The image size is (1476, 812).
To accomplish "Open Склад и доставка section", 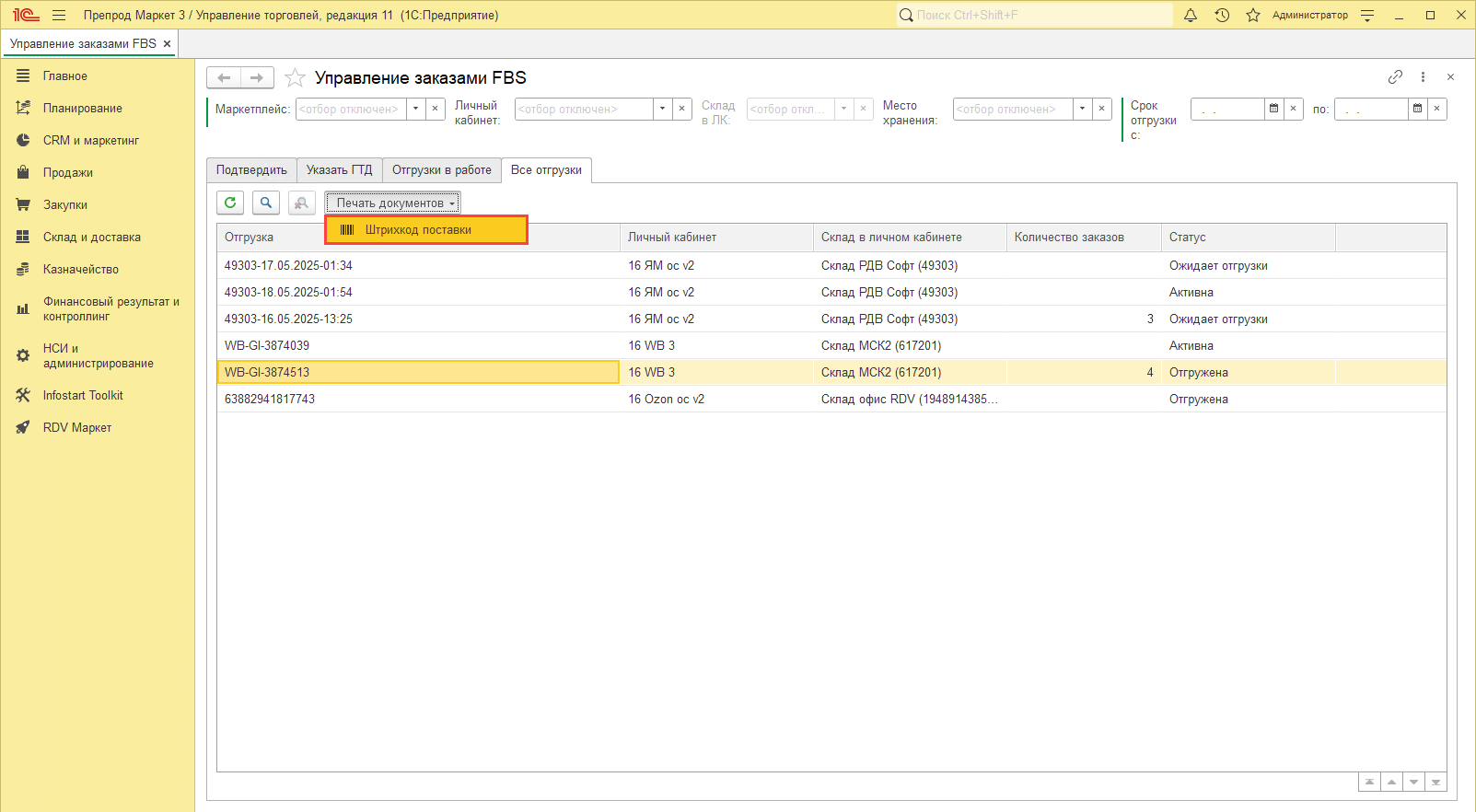I will pos(91,238).
